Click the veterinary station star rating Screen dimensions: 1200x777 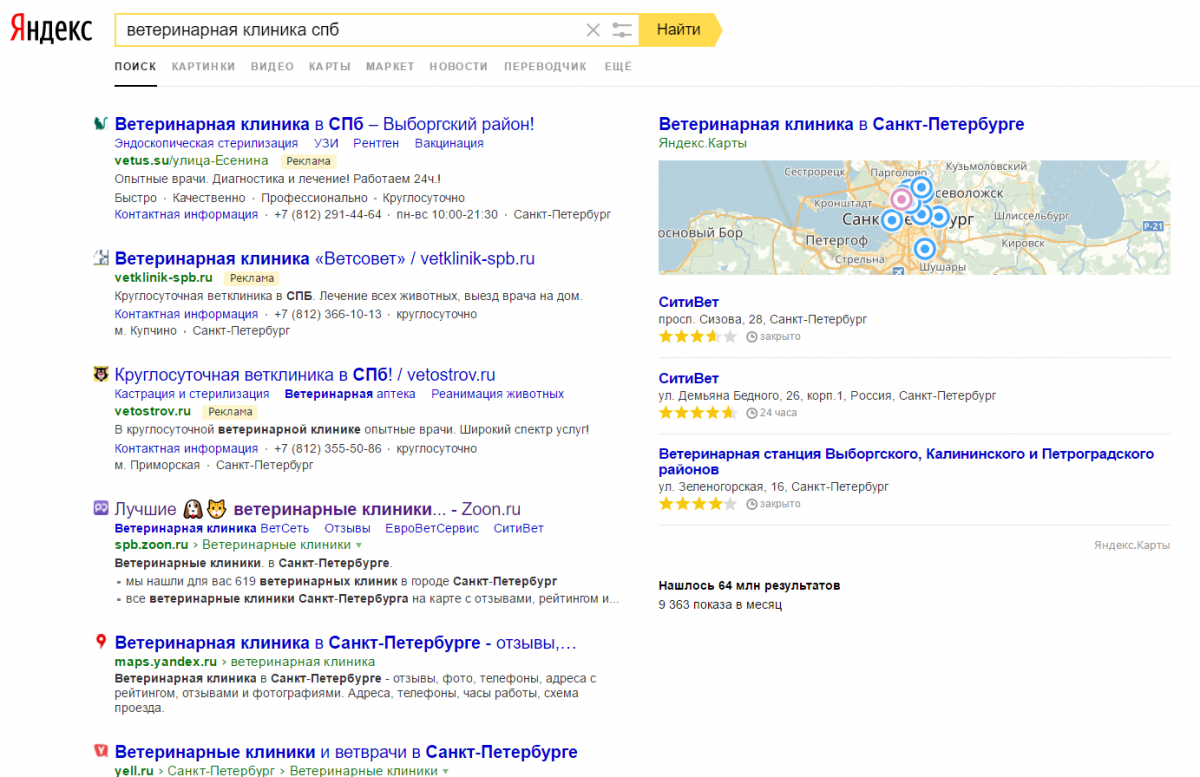[698, 504]
